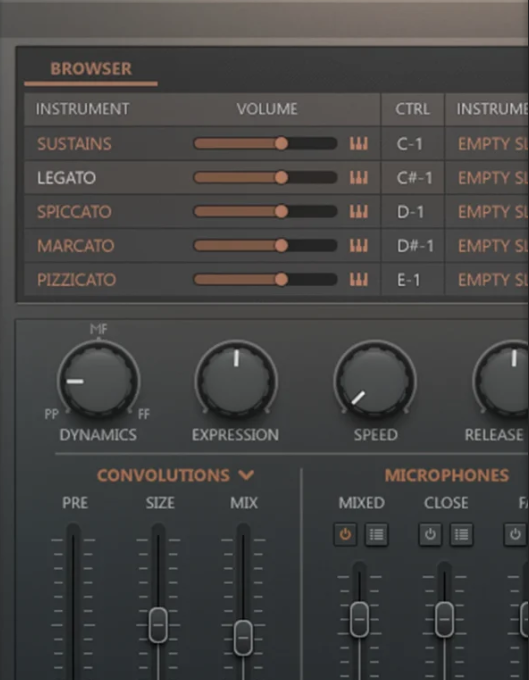Screen dimensions: 529x680
Task: Click the D#-1 control key cell
Action: tap(412, 246)
